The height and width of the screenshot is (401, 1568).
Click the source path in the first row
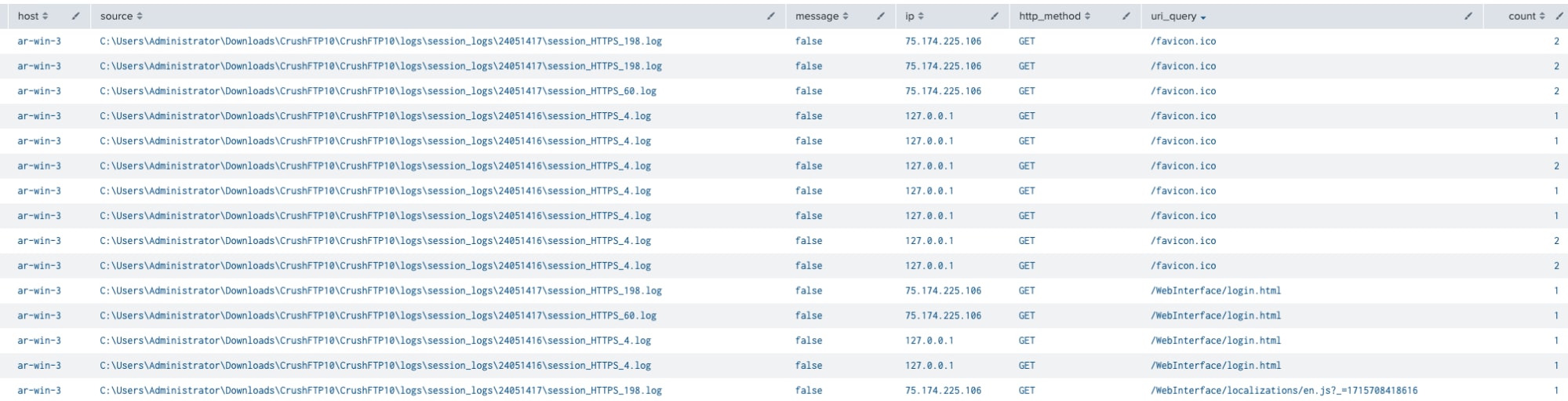pos(380,42)
